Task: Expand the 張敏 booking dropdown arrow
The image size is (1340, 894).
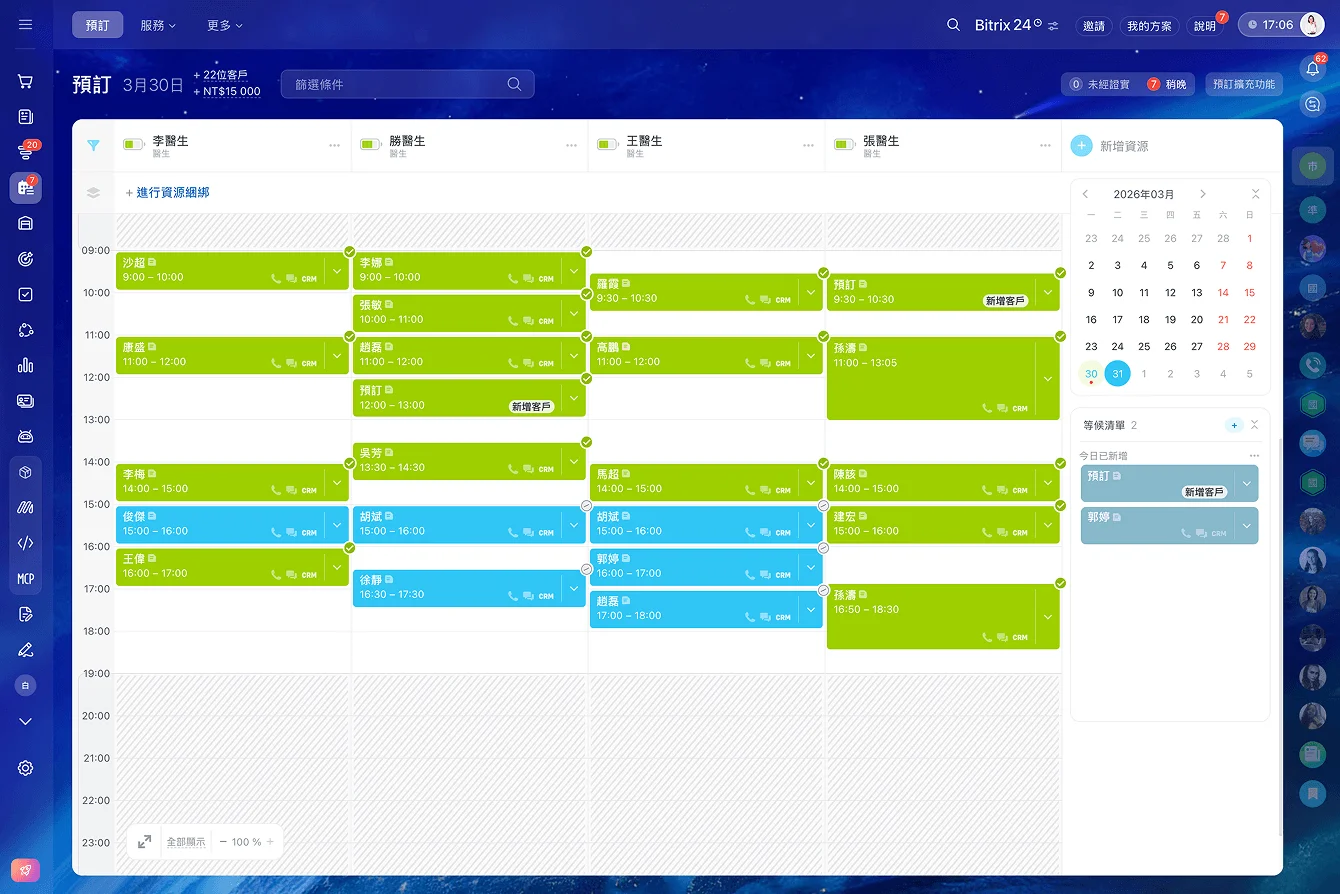Action: (574, 313)
